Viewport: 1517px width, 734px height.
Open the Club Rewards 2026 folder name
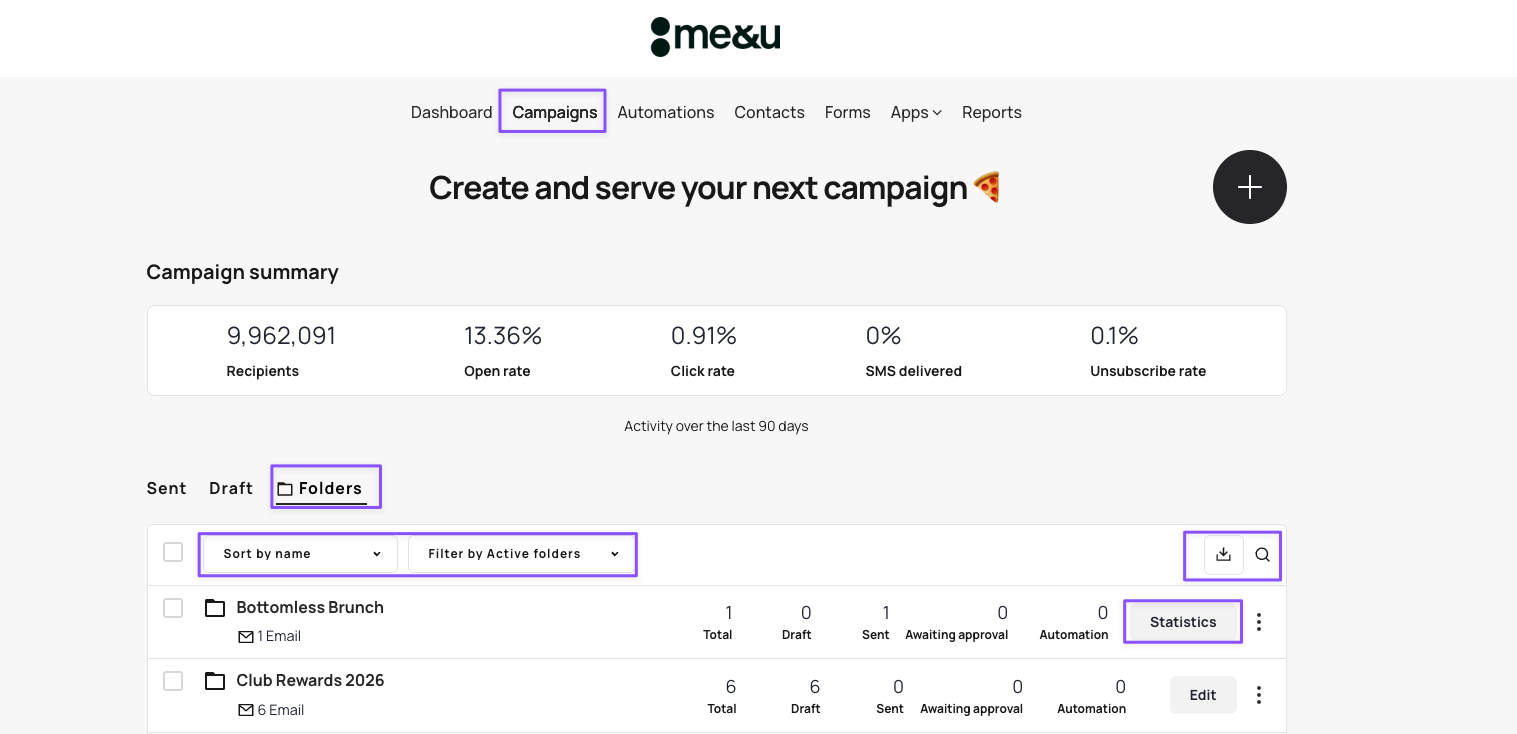(x=310, y=680)
